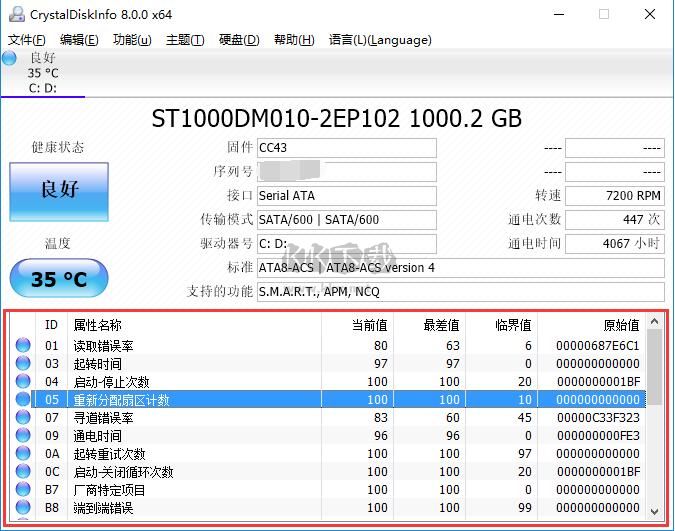
Task: Select the 端到端错误 attribute row
Action: click(x=328, y=508)
